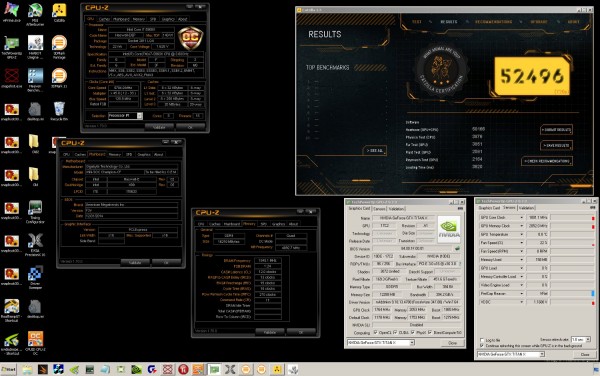Open the VDDC sensor dropdown
This screenshot has height=376, width=600.
(x=521, y=302)
